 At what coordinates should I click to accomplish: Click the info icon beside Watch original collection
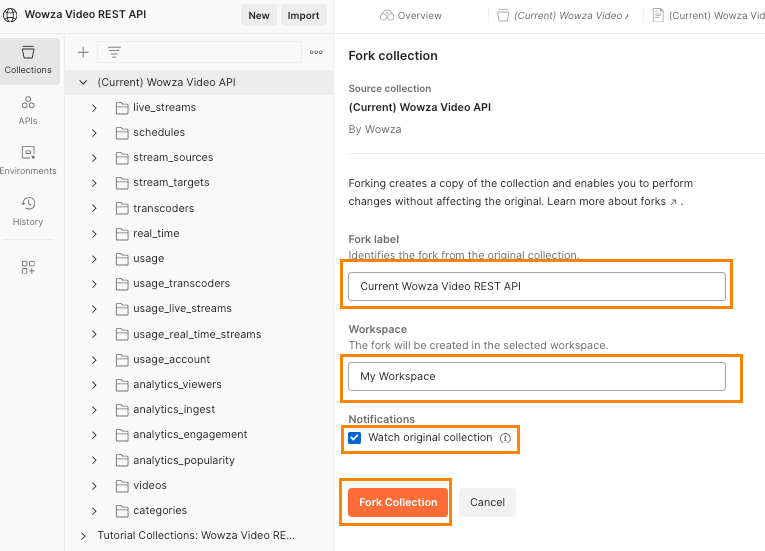point(505,438)
